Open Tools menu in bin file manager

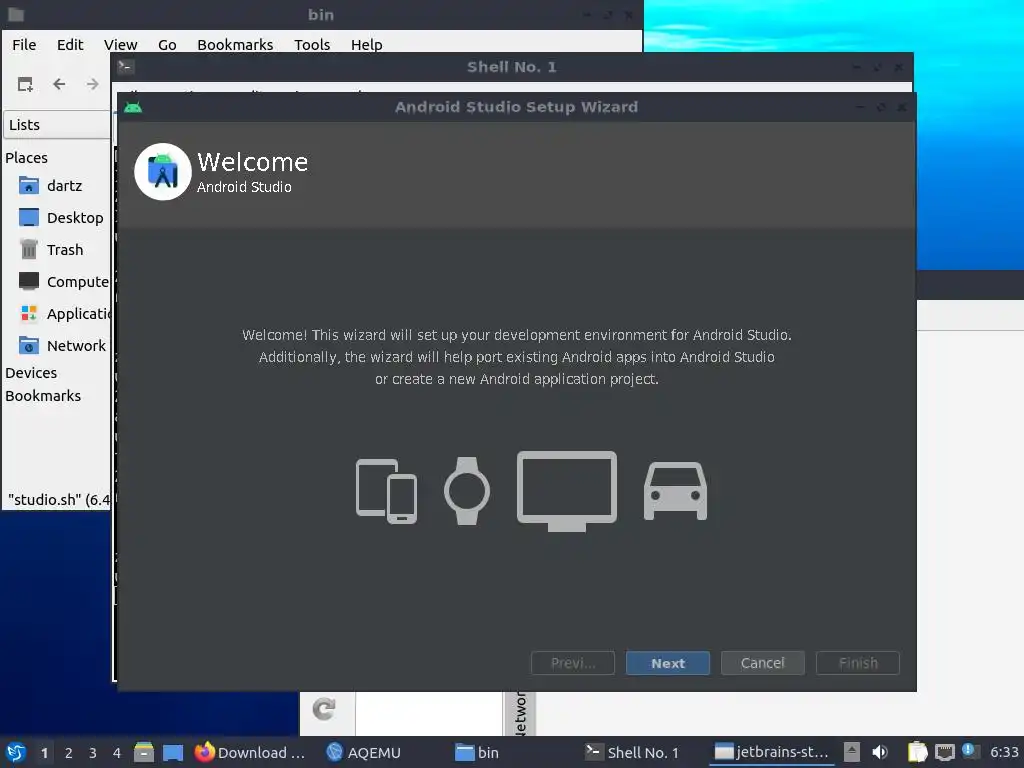pyautogui.click(x=312, y=44)
